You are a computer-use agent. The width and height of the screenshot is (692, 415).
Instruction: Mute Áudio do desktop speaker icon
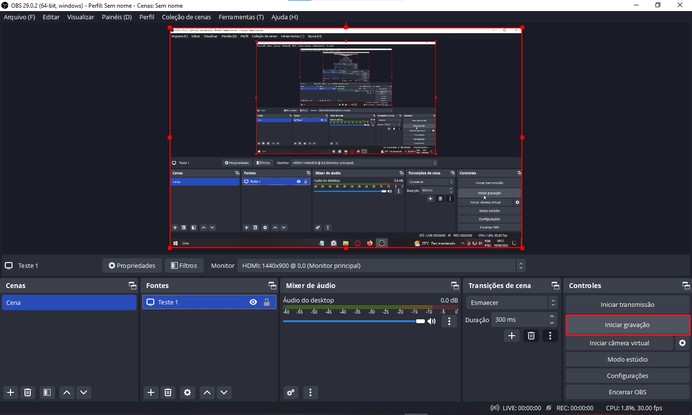(432, 321)
